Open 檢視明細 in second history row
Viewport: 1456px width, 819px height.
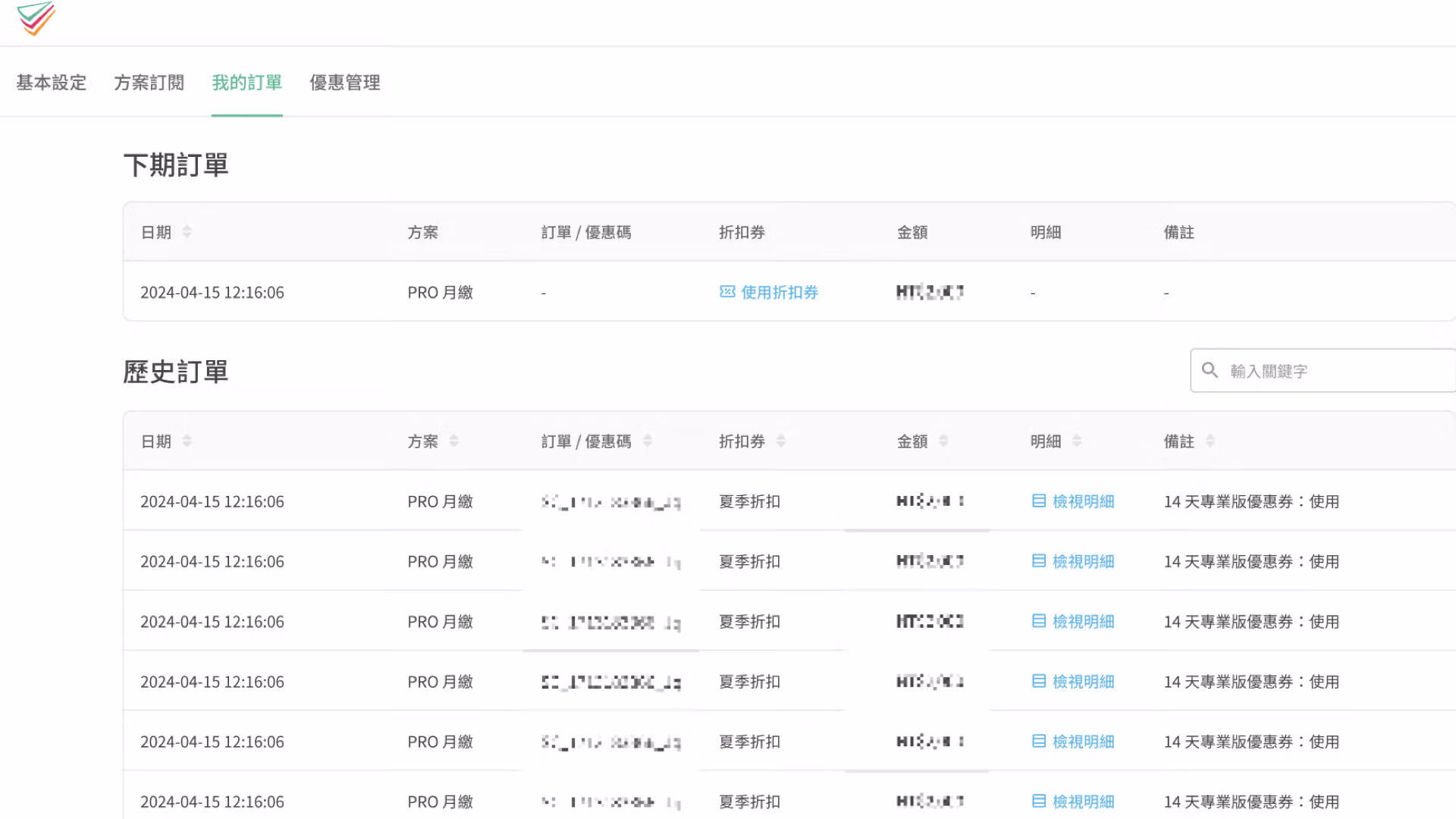pyautogui.click(x=1084, y=561)
